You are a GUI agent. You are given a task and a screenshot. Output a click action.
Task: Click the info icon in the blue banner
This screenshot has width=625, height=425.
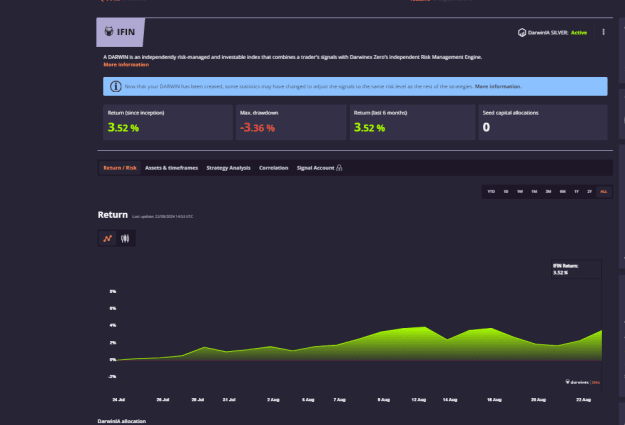click(116, 87)
